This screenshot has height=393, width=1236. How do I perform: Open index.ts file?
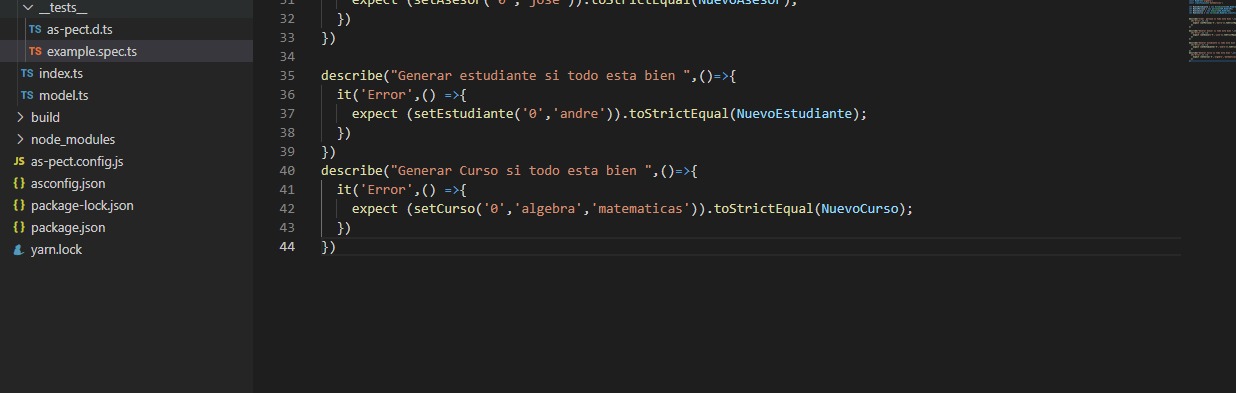coord(61,73)
